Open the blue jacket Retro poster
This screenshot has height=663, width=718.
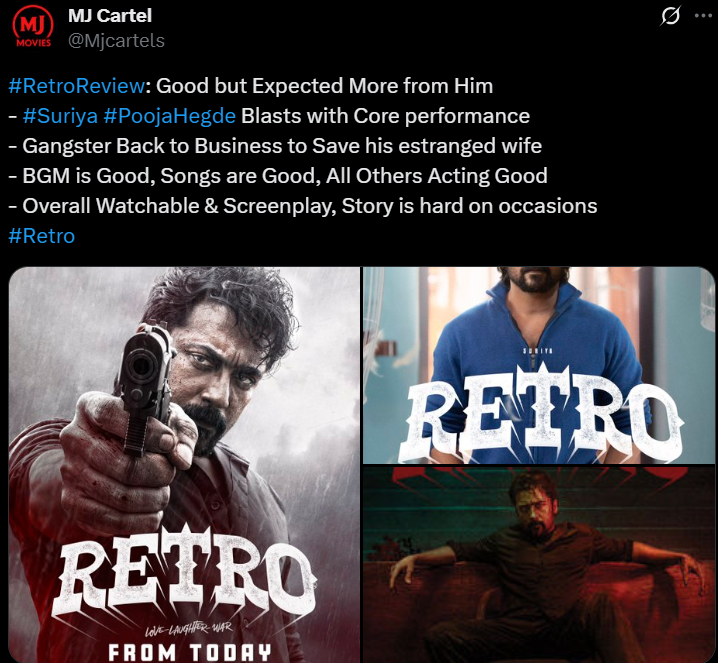point(539,365)
